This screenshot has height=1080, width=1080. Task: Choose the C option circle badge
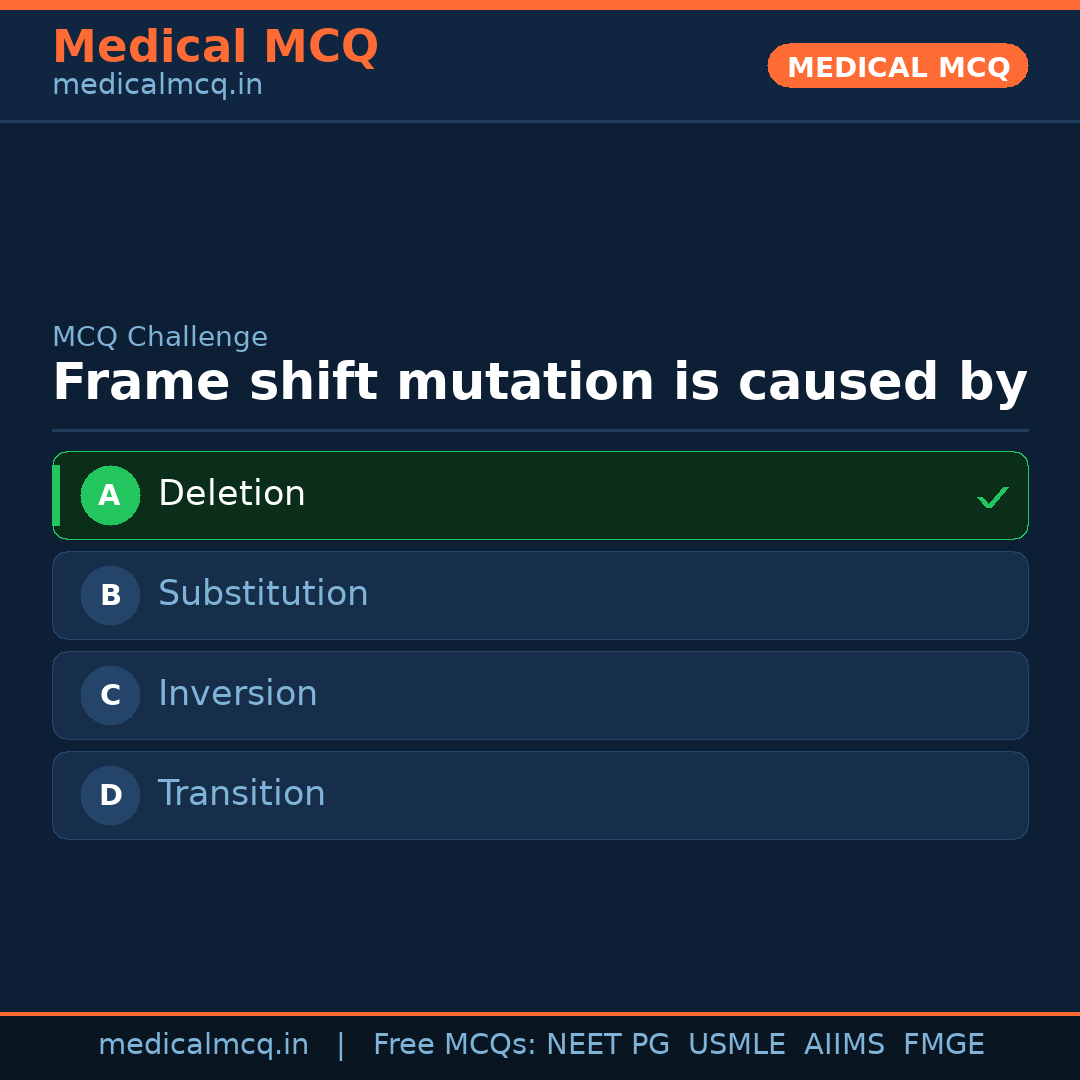(110, 695)
